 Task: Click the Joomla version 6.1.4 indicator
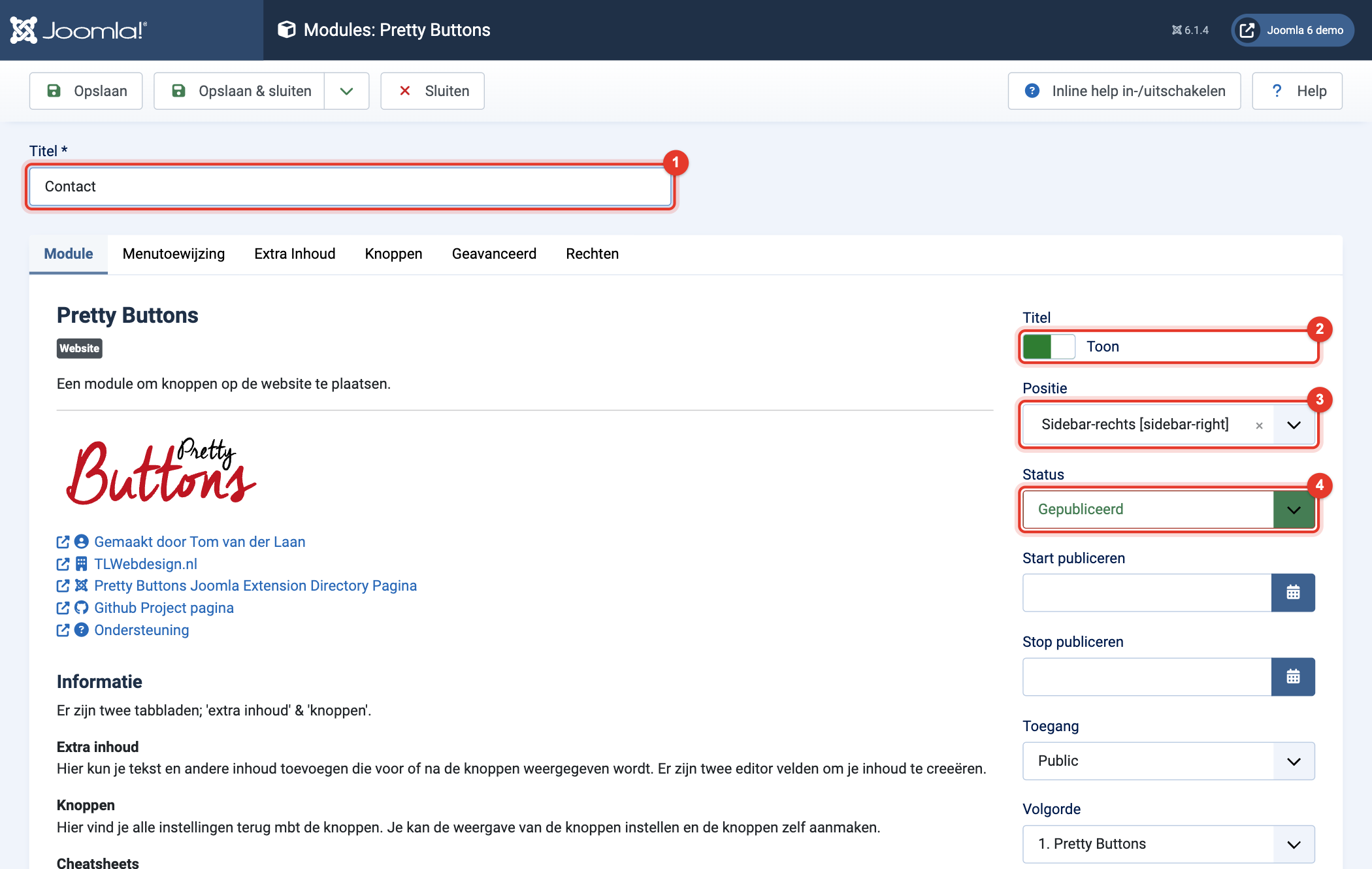click(1190, 30)
